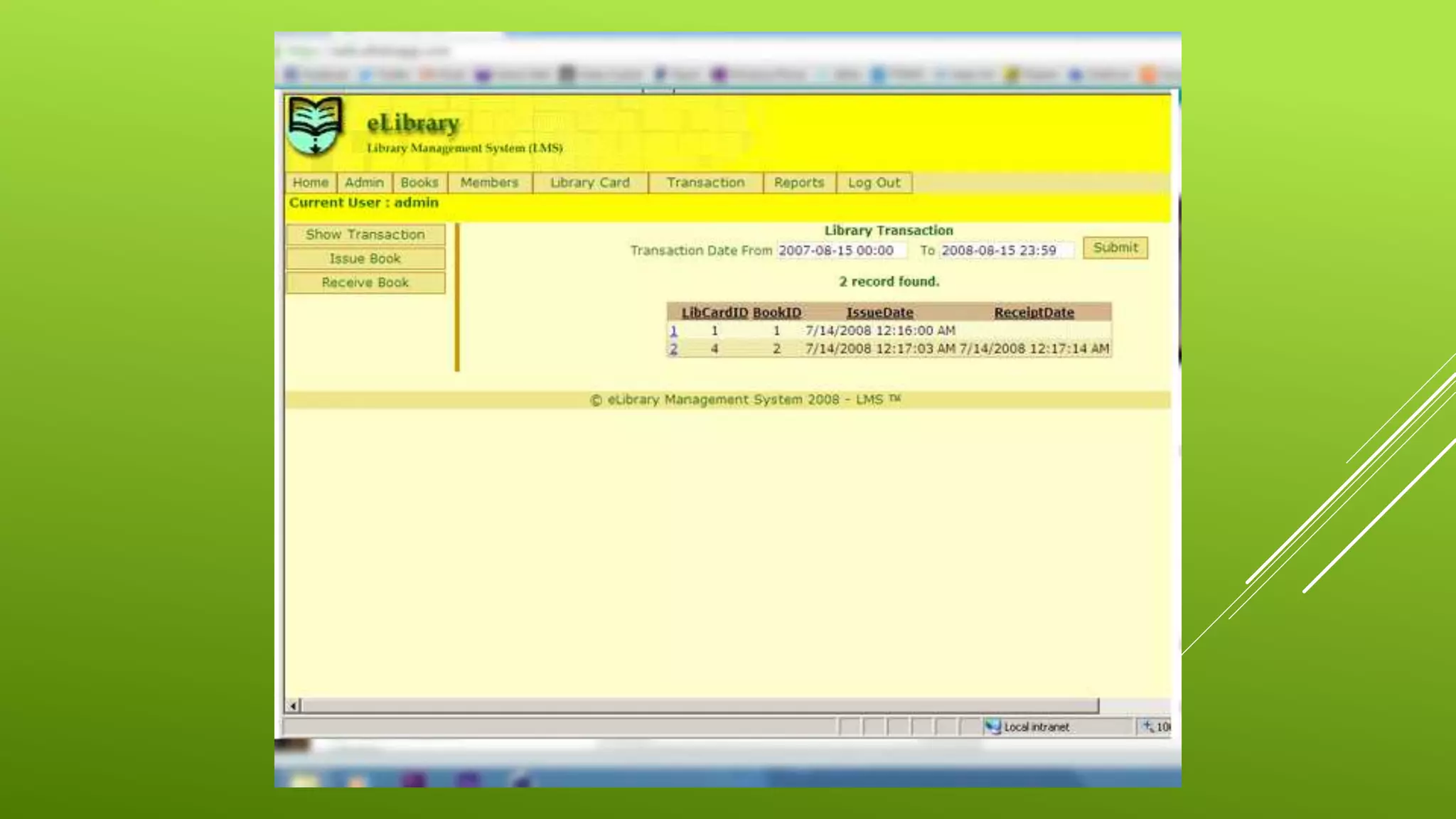The height and width of the screenshot is (819, 1456).
Task: Click the Local intranet zone icon
Action: [x=992, y=727]
